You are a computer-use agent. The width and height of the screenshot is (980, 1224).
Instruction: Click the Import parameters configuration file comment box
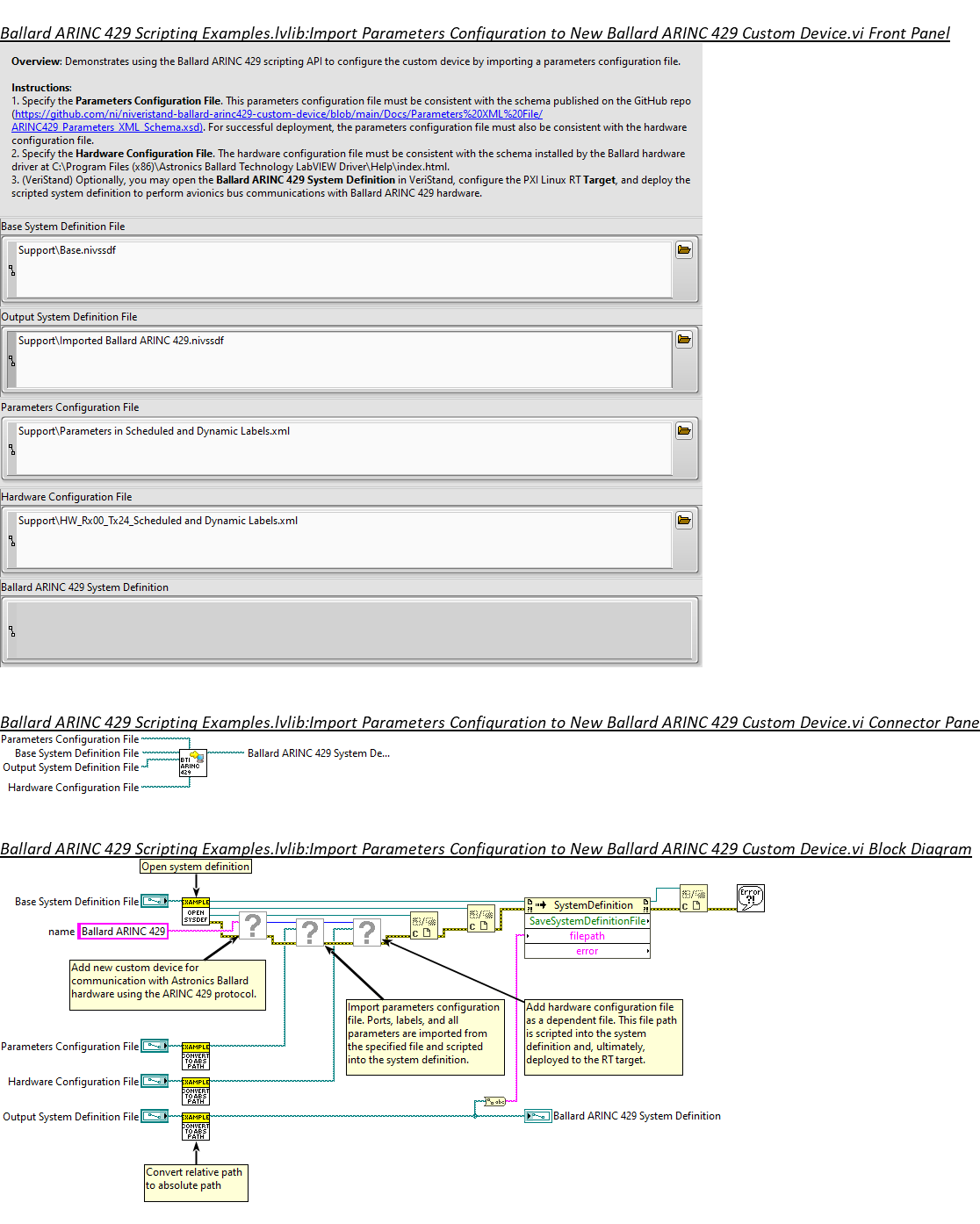pos(426,1037)
